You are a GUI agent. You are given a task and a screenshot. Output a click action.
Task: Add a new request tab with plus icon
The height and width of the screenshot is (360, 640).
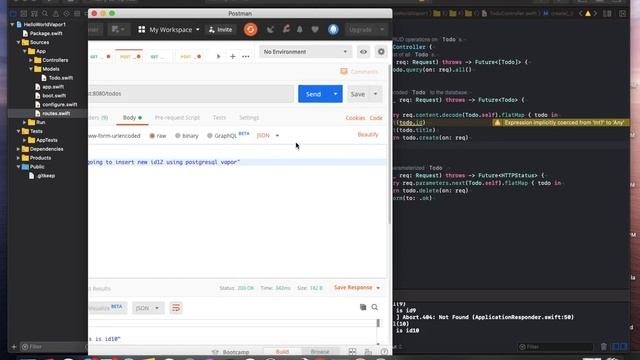(x=233, y=56)
